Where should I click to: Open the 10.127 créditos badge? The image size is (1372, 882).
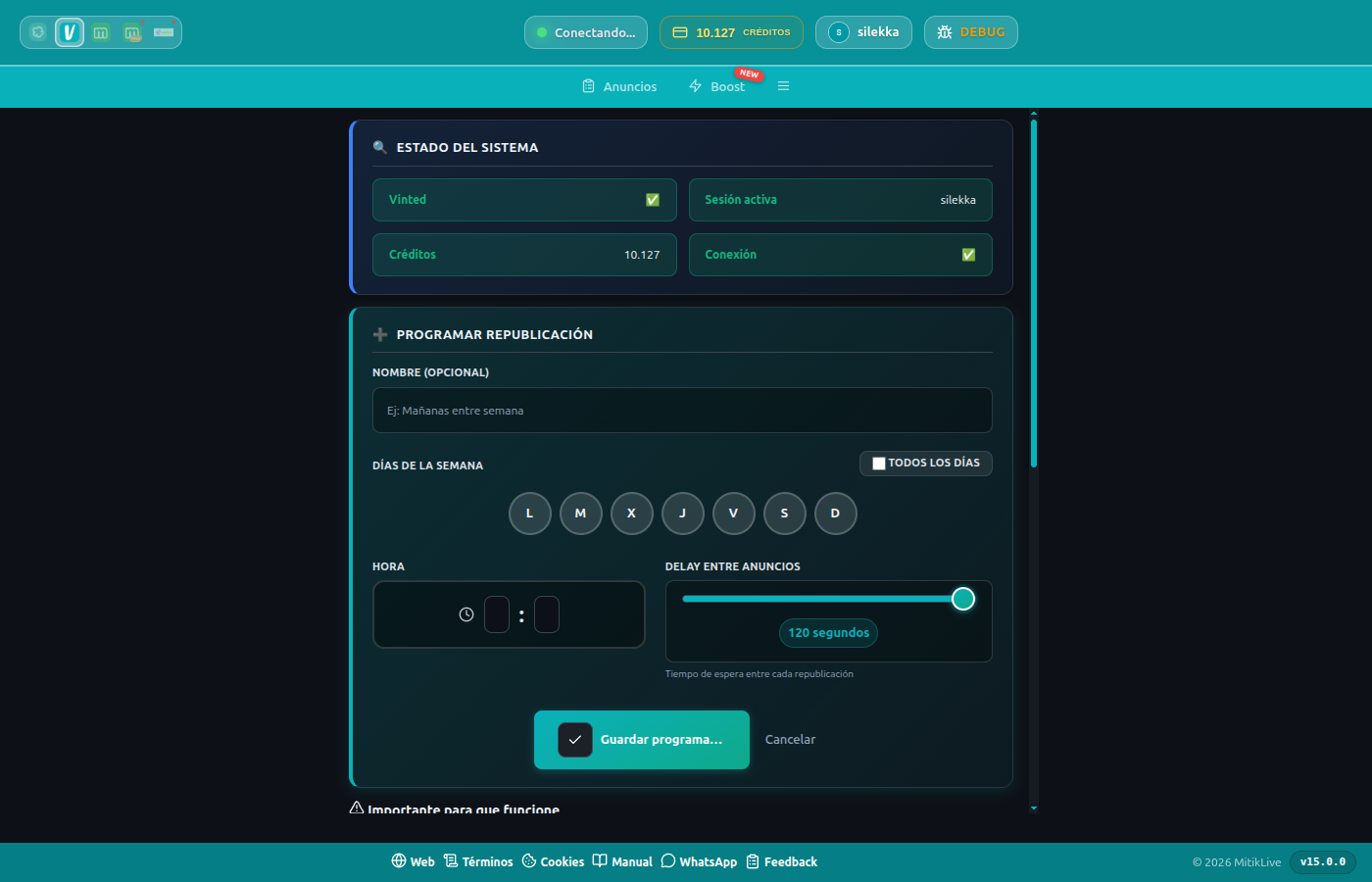(x=731, y=32)
